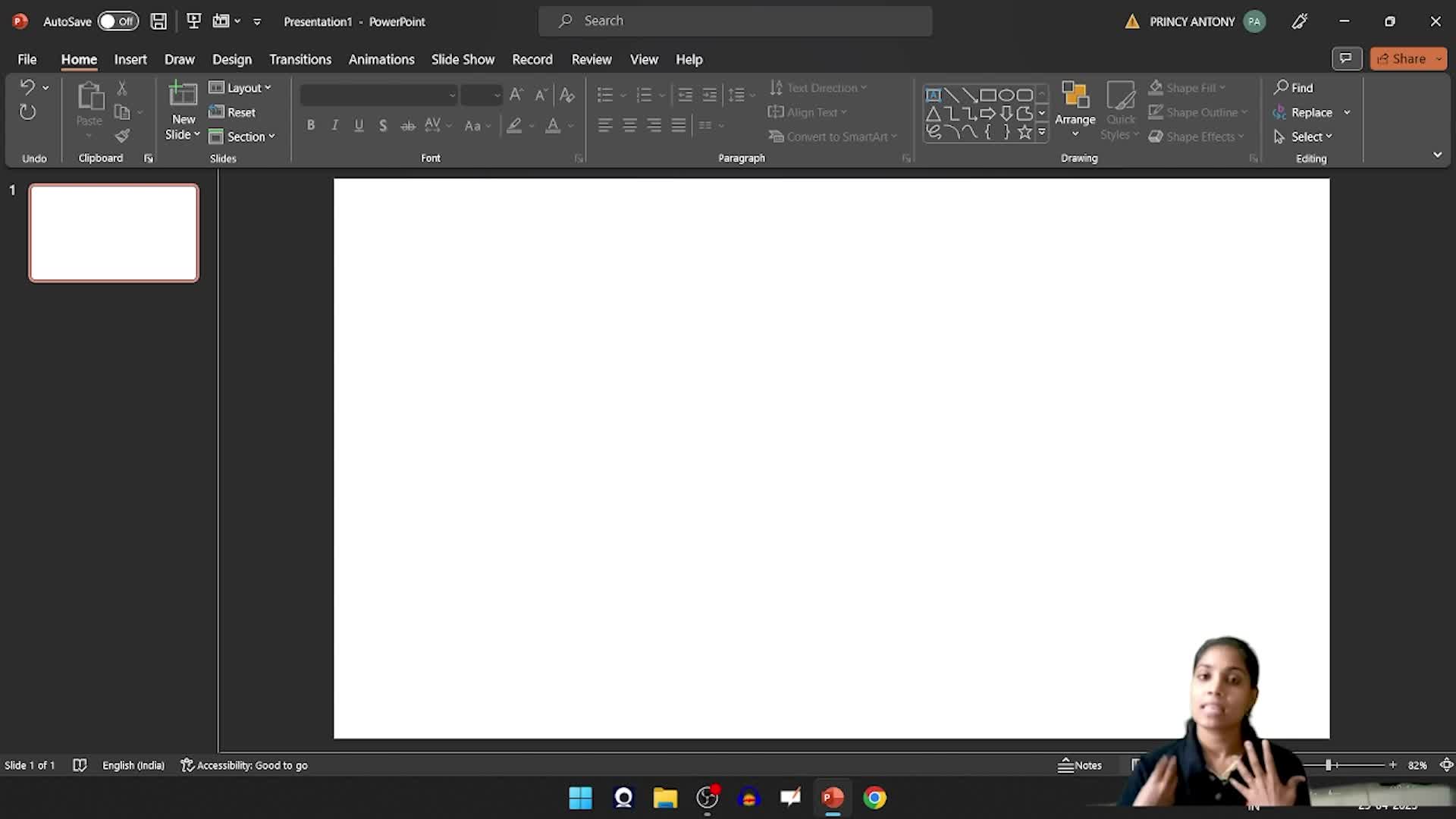Open the Transitions tab

pos(300,59)
